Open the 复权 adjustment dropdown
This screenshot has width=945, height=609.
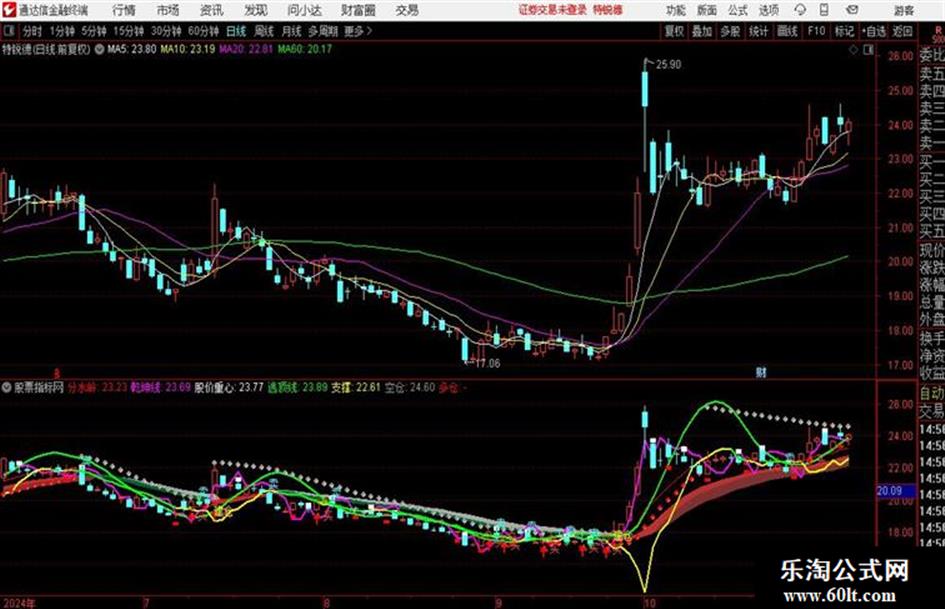point(674,31)
